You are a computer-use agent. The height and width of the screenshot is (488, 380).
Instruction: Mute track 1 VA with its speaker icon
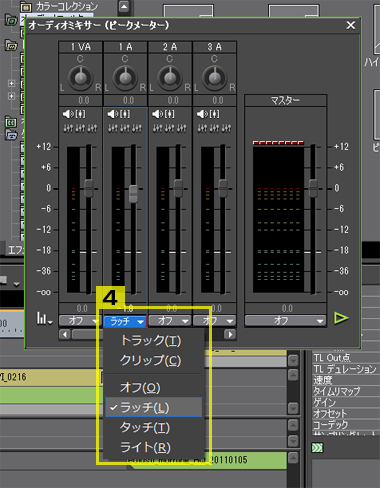coord(68,114)
